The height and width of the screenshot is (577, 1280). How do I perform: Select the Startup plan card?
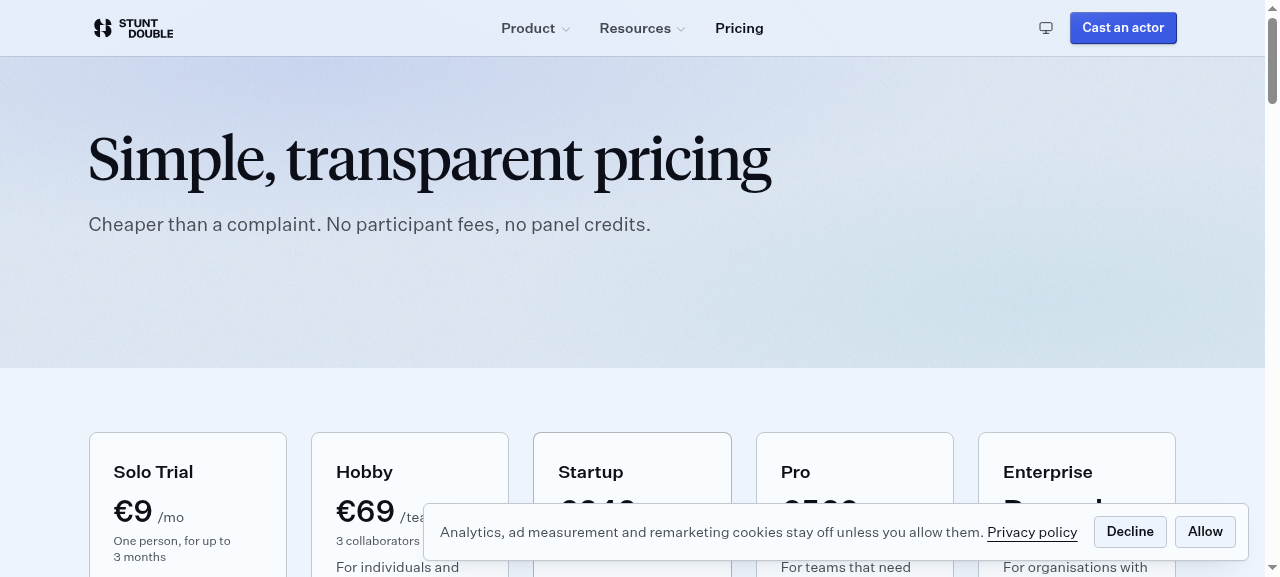[x=632, y=468]
